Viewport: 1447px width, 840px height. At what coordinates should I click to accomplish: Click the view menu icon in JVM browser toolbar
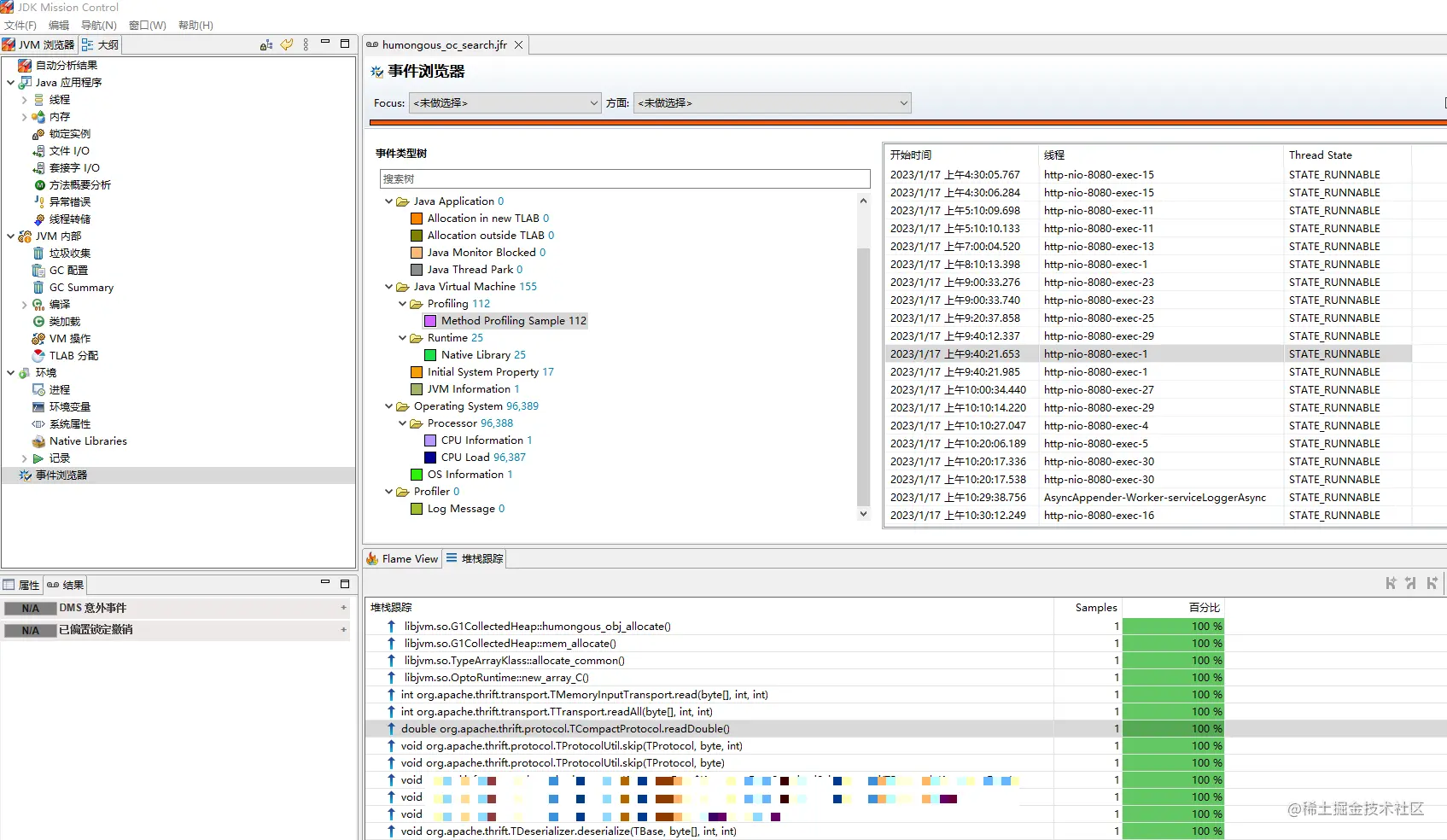coord(306,44)
